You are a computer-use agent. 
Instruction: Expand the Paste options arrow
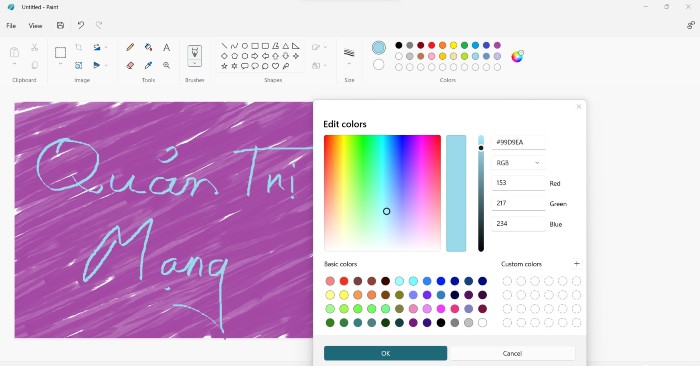click(14, 64)
